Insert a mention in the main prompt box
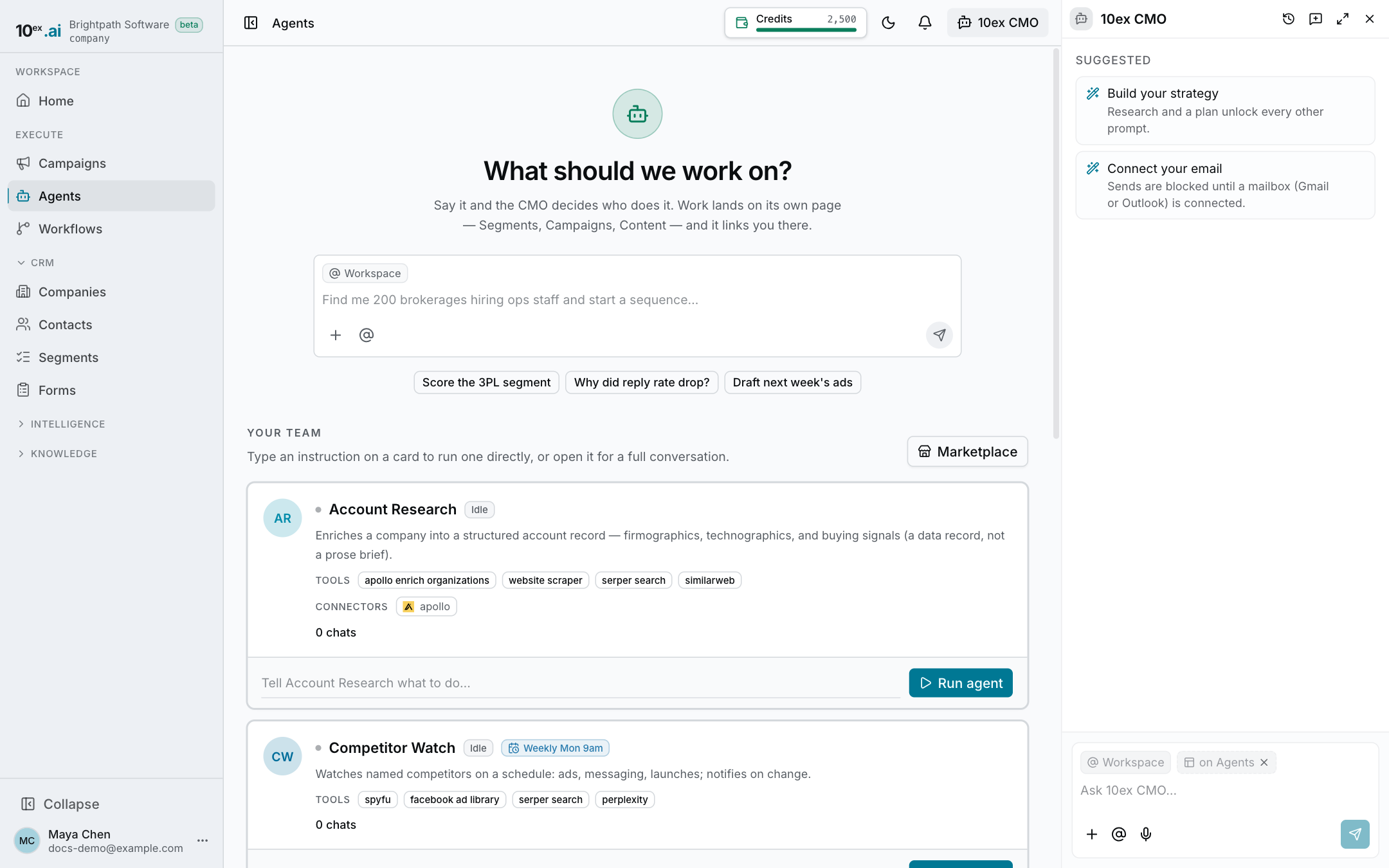 pyautogui.click(x=367, y=335)
